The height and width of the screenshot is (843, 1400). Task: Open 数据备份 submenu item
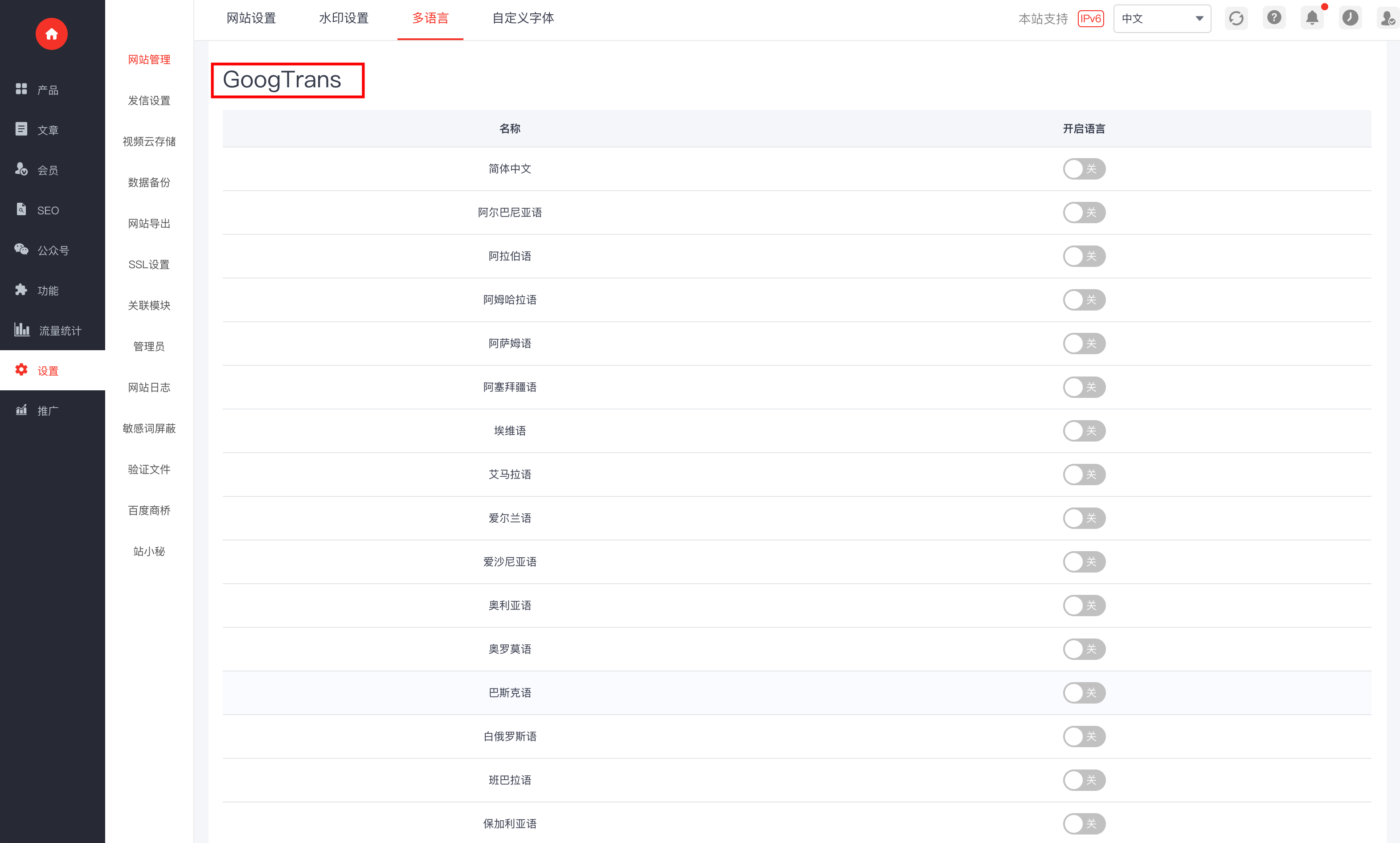149,182
